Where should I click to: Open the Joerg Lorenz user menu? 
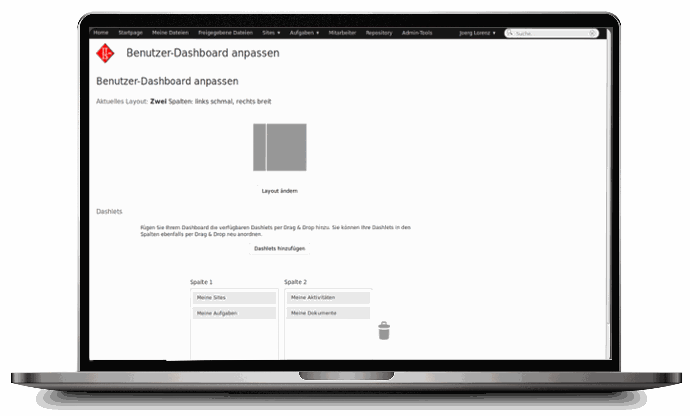477,33
